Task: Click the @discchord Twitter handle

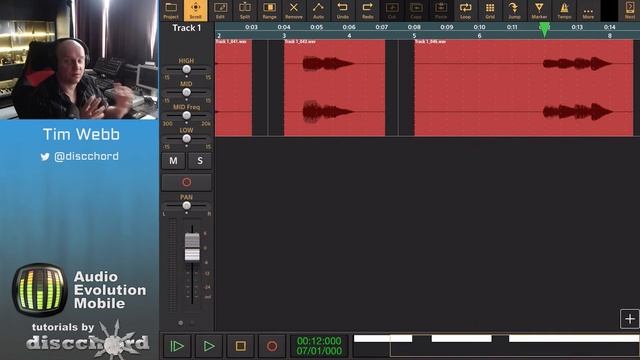Action: pyautogui.click(x=86, y=156)
